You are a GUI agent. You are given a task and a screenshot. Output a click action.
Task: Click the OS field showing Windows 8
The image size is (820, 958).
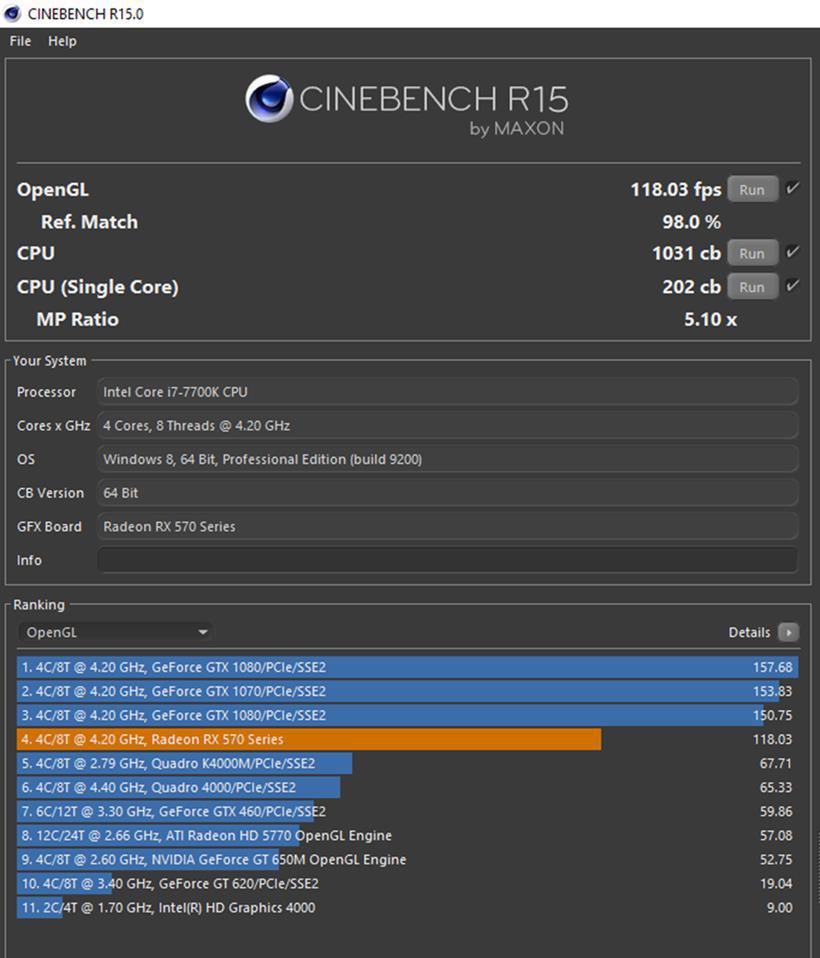[447, 459]
